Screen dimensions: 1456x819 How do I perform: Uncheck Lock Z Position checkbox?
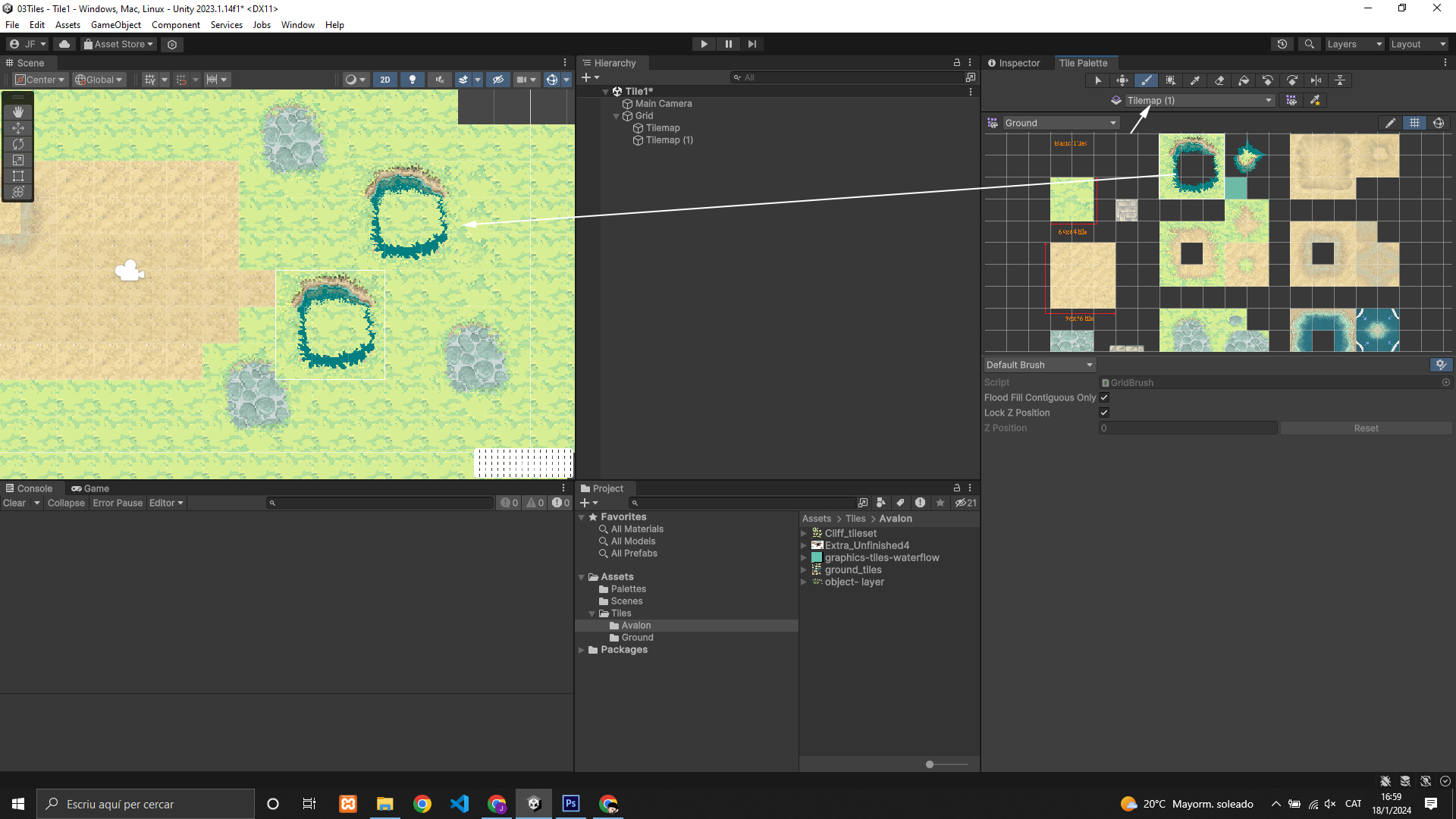tap(1104, 413)
